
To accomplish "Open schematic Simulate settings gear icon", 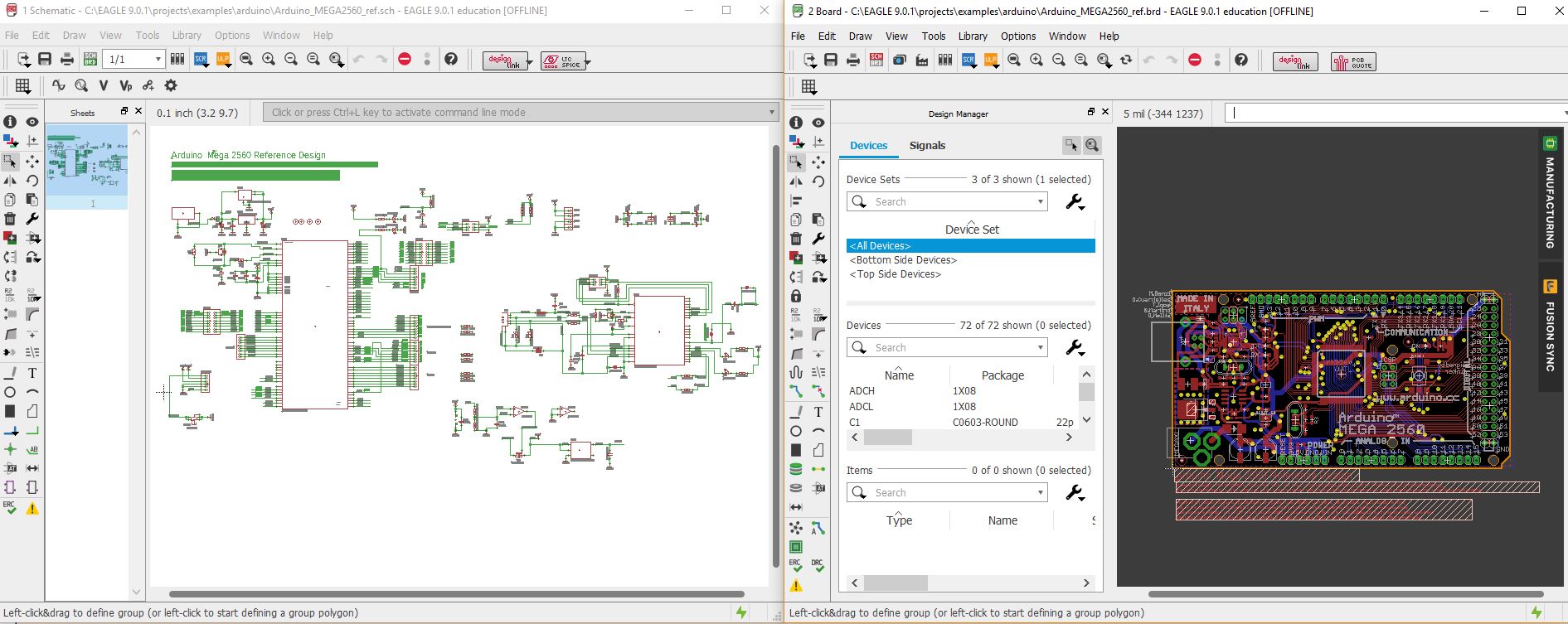I will [171, 85].
